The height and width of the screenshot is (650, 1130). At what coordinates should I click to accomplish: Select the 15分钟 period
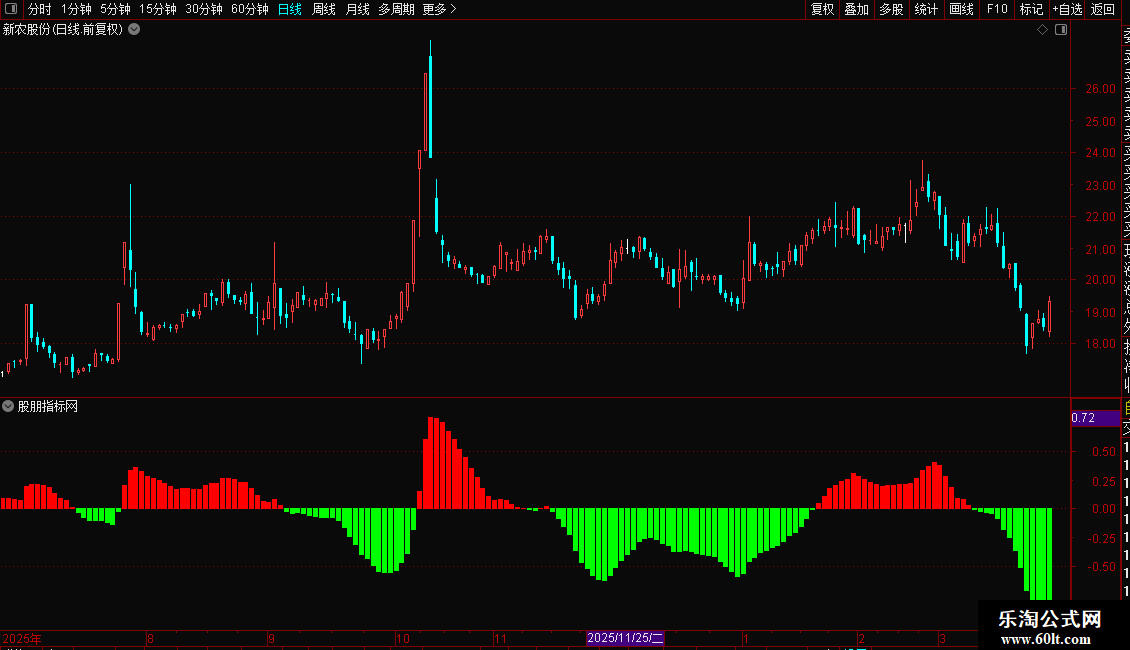point(158,9)
